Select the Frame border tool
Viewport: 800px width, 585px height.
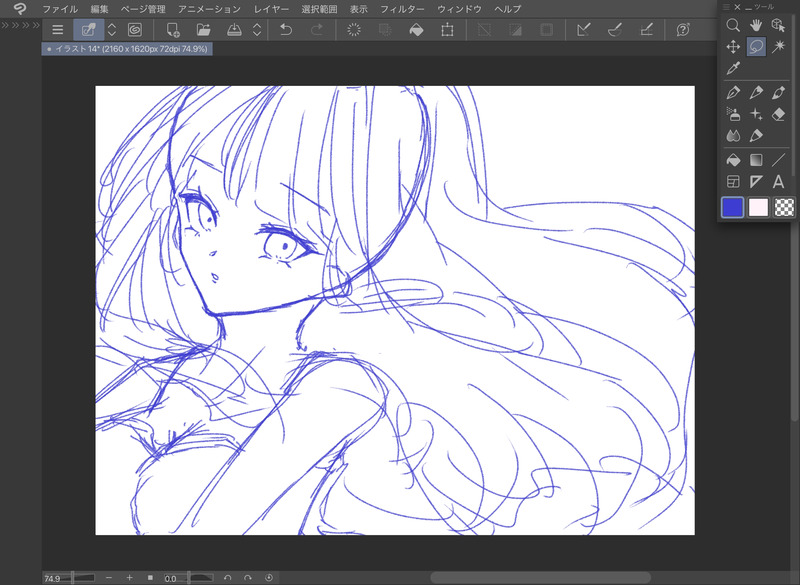point(733,182)
